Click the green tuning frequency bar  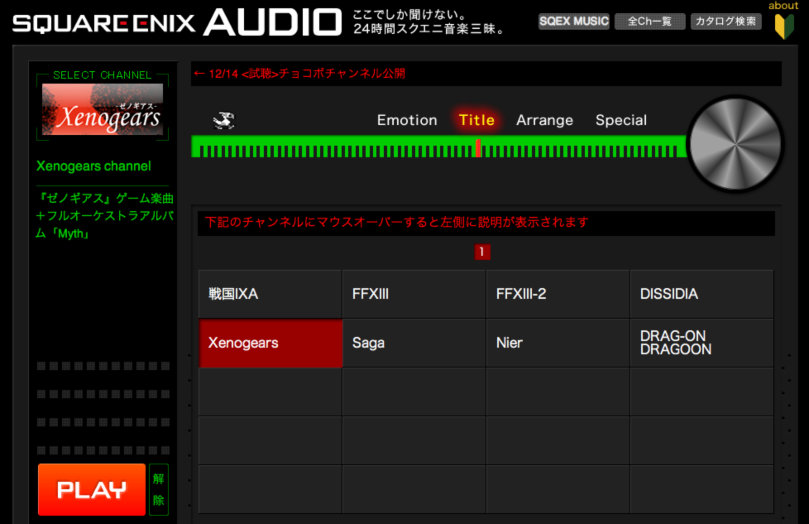pyautogui.click(x=439, y=146)
